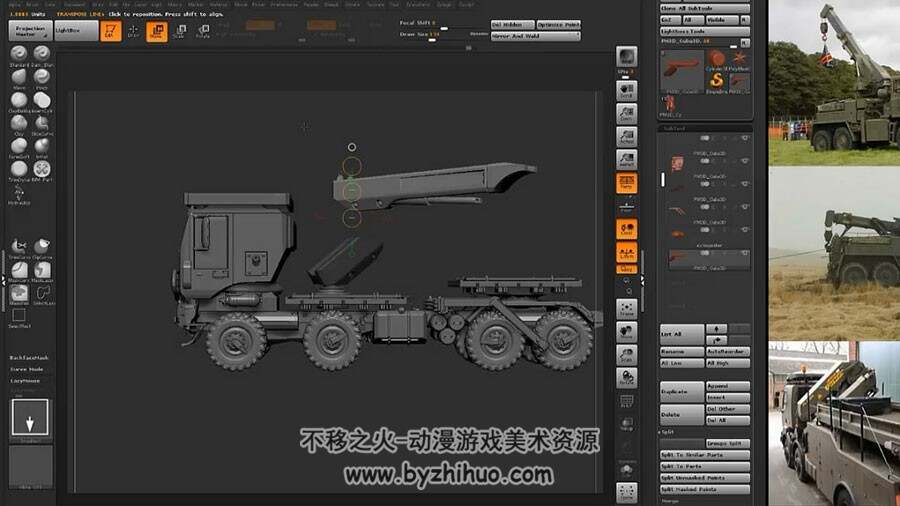Toggle Local transformations button
Screen dimensions: 900x506
coord(626,229)
